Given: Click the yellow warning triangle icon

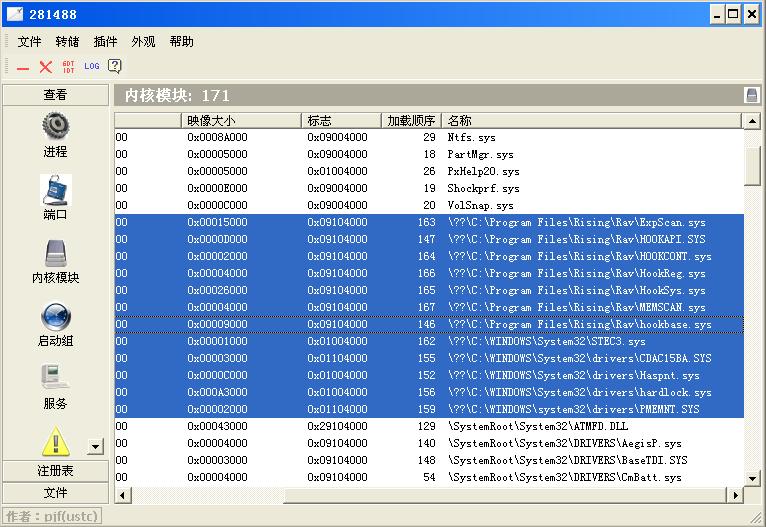Looking at the screenshot, I should 55,441.
